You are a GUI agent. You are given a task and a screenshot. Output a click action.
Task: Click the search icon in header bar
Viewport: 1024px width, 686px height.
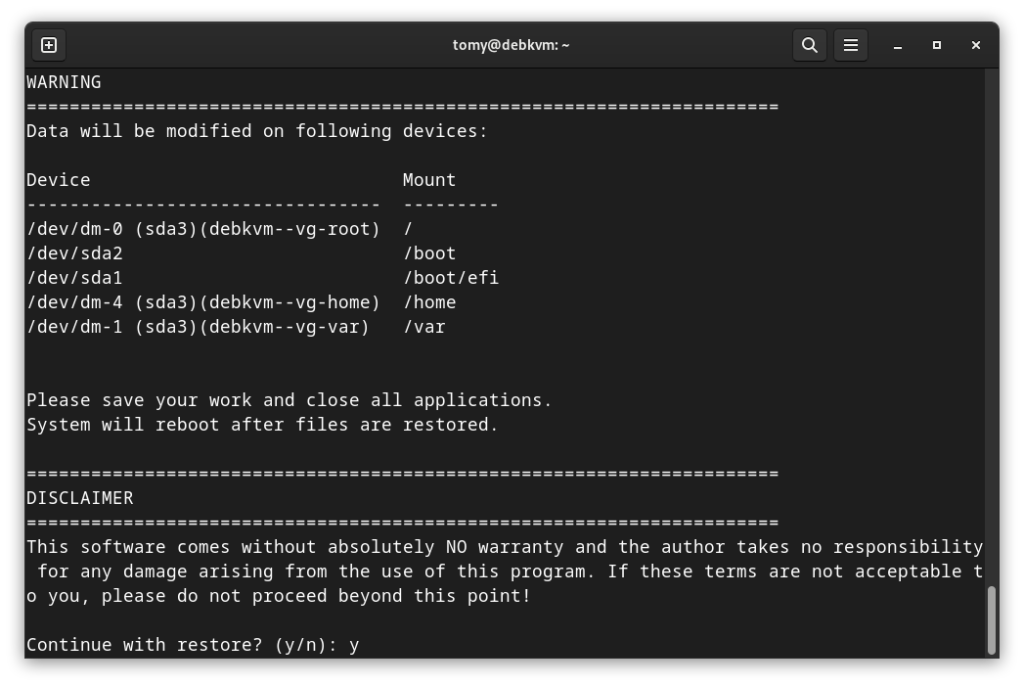(x=810, y=45)
